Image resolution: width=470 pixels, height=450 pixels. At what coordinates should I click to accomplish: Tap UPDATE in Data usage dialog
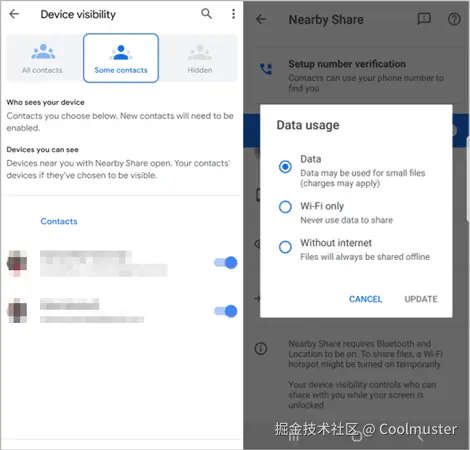click(421, 299)
